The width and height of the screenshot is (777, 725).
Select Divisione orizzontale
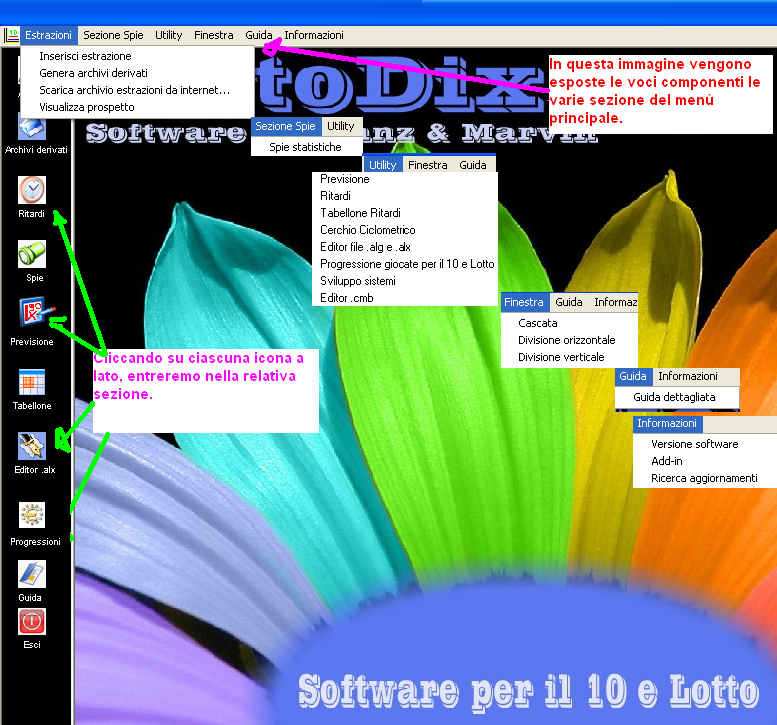[566, 340]
